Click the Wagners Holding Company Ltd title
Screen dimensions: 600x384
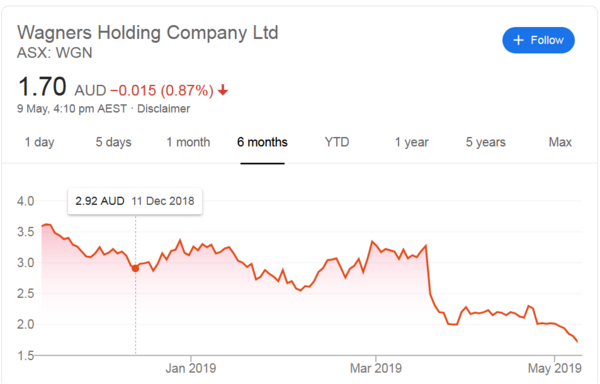click(148, 33)
